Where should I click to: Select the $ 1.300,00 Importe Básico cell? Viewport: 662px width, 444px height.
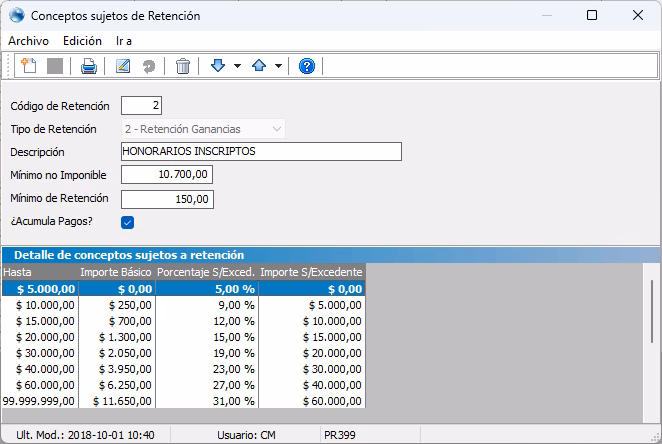tap(117, 337)
